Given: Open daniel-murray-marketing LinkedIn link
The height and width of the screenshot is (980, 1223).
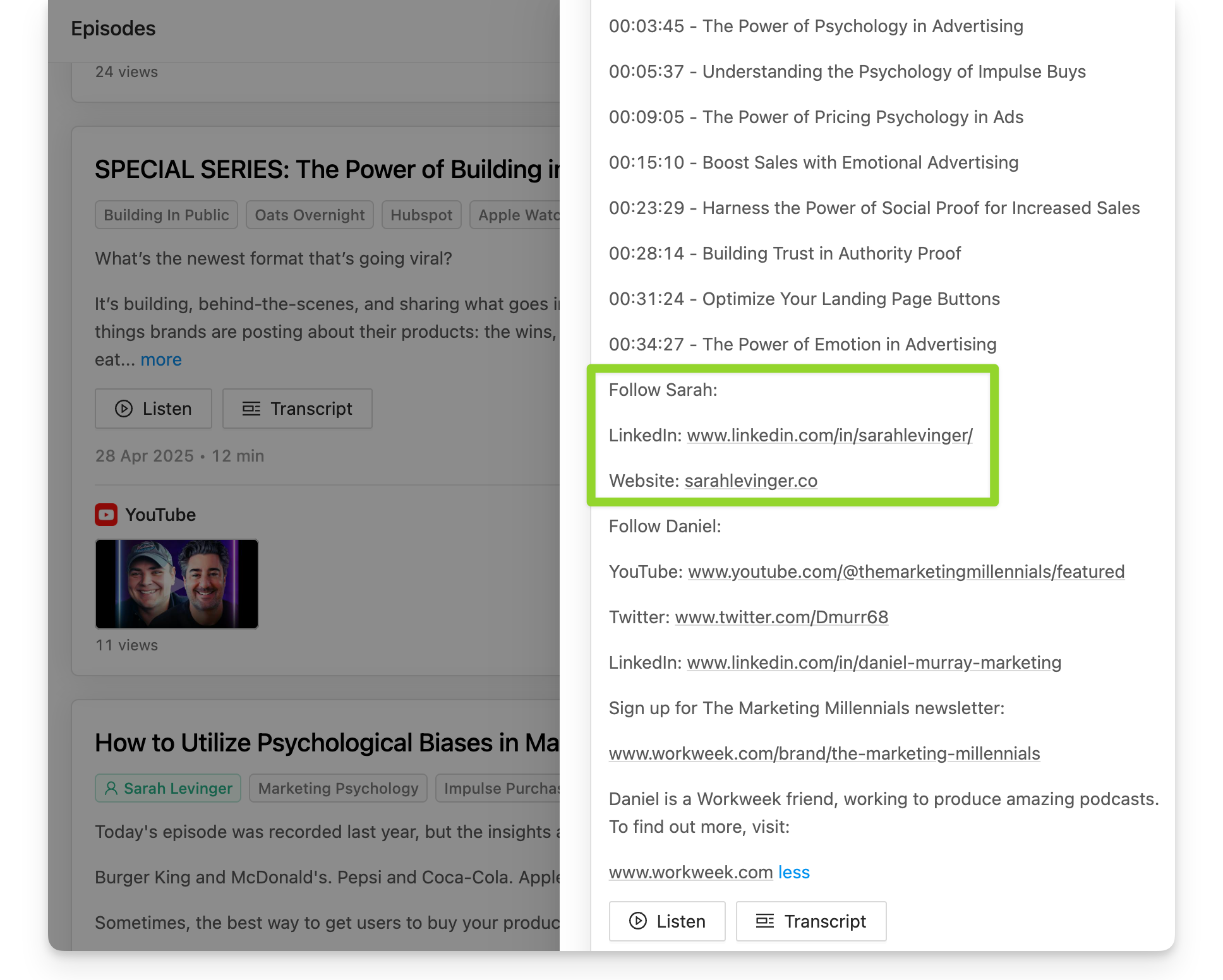Looking at the screenshot, I should (x=874, y=662).
